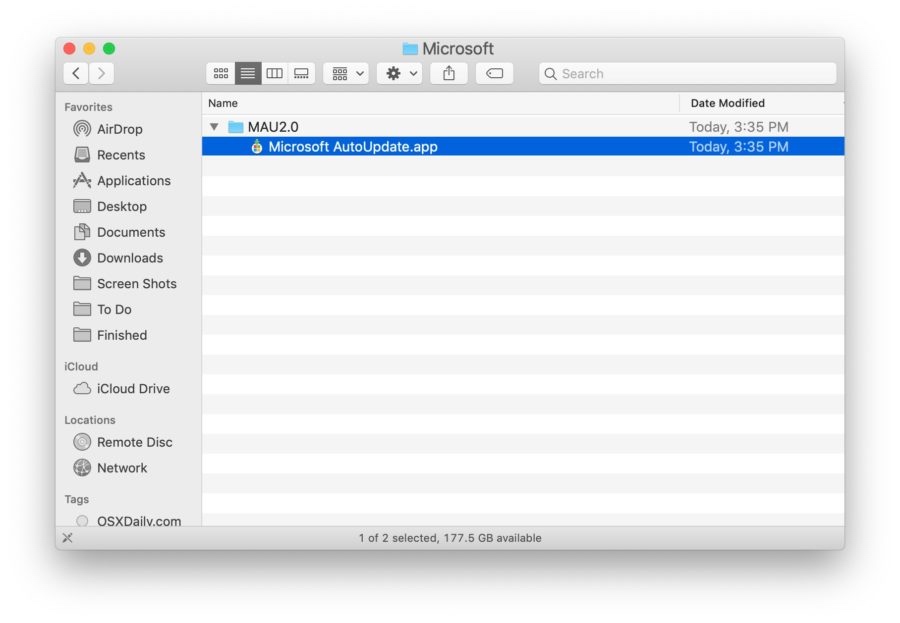The width and height of the screenshot is (900, 623).
Task: Collapse the MAU2.0 folder disclosure triangle
Action: coord(214,126)
